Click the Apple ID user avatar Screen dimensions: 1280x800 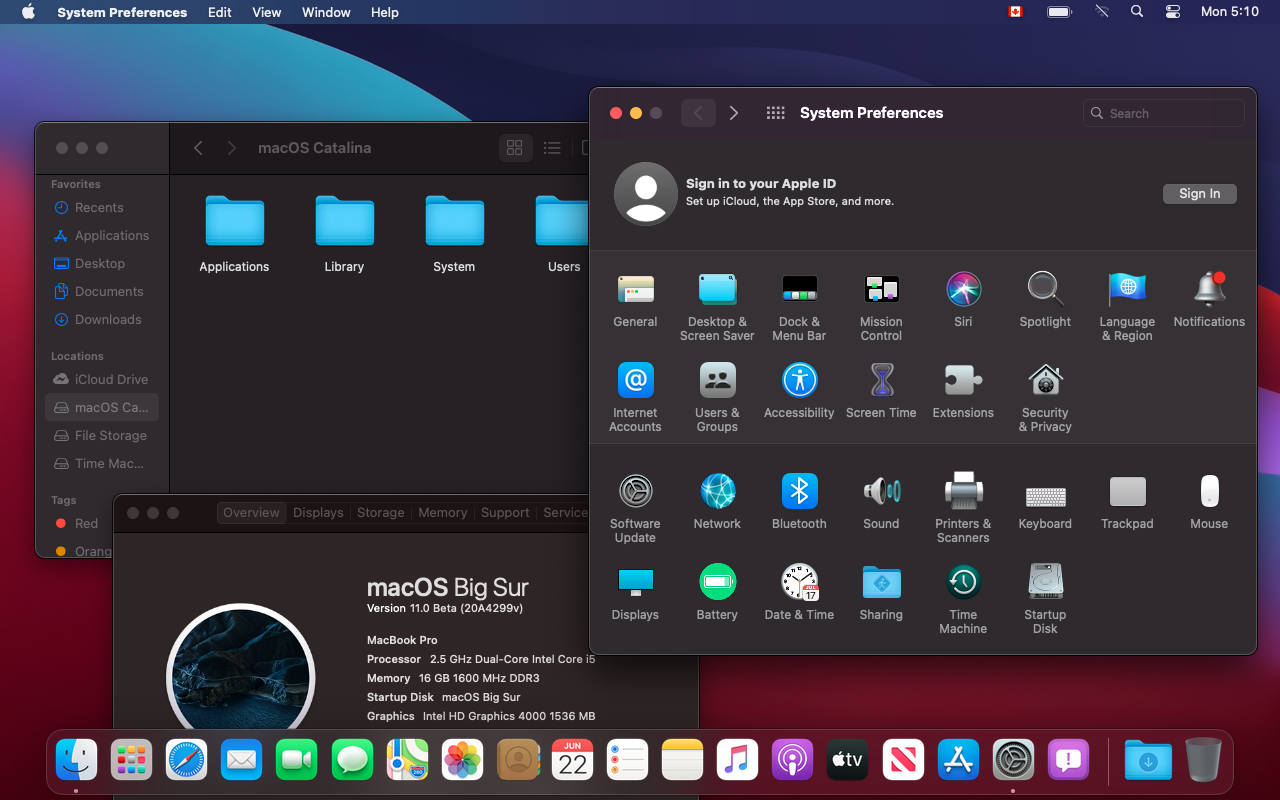646,193
